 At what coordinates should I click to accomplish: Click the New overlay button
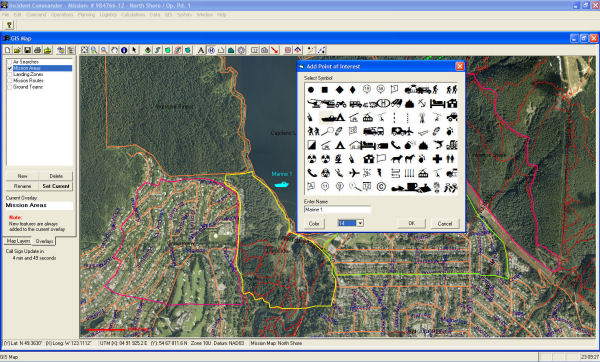coord(22,176)
